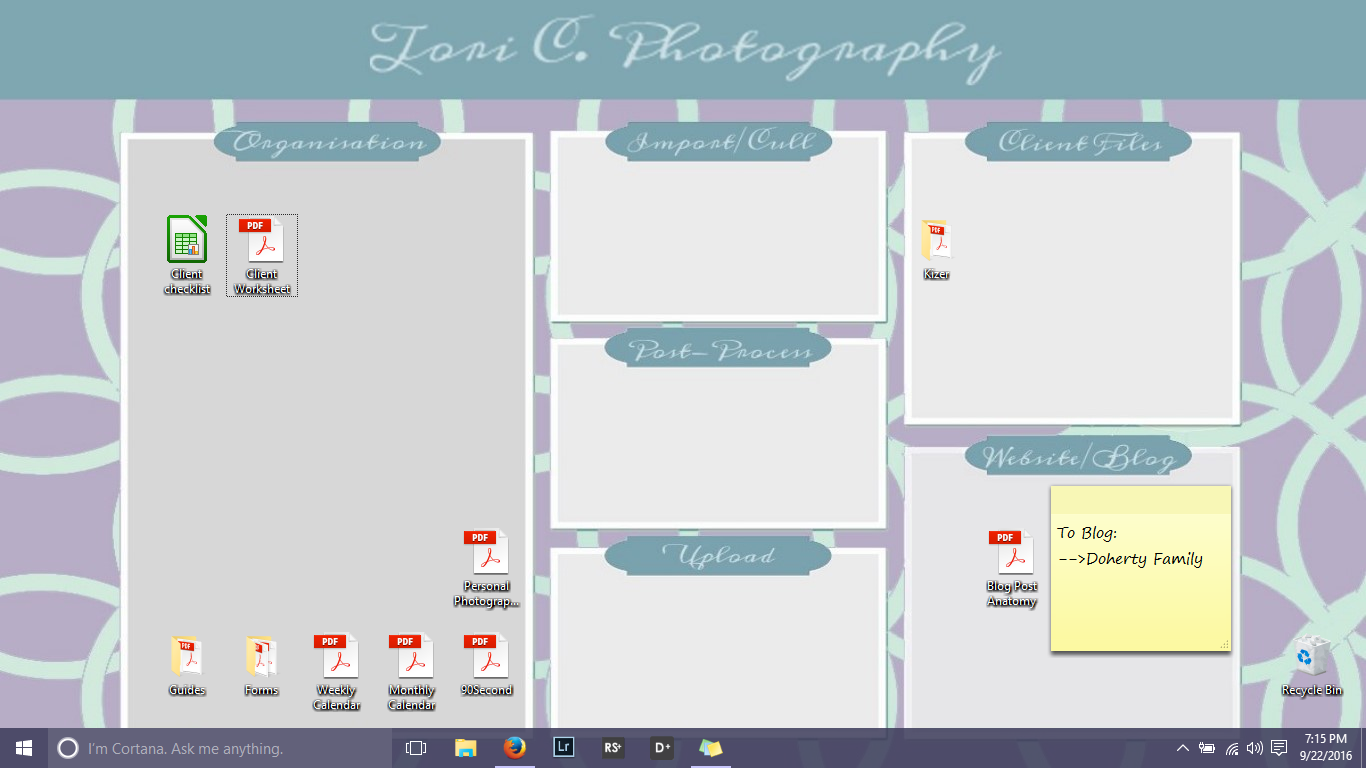Open the Personal Photograp... PDF file
The height and width of the screenshot is (768, 1366).
(487, 568)
